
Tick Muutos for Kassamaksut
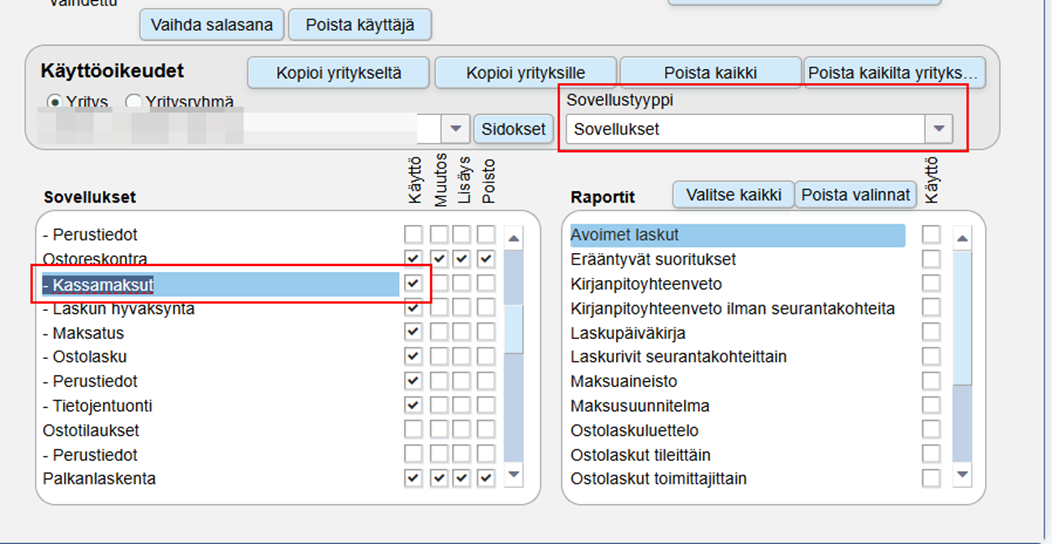pyautogui.click(x=438, y=283)
